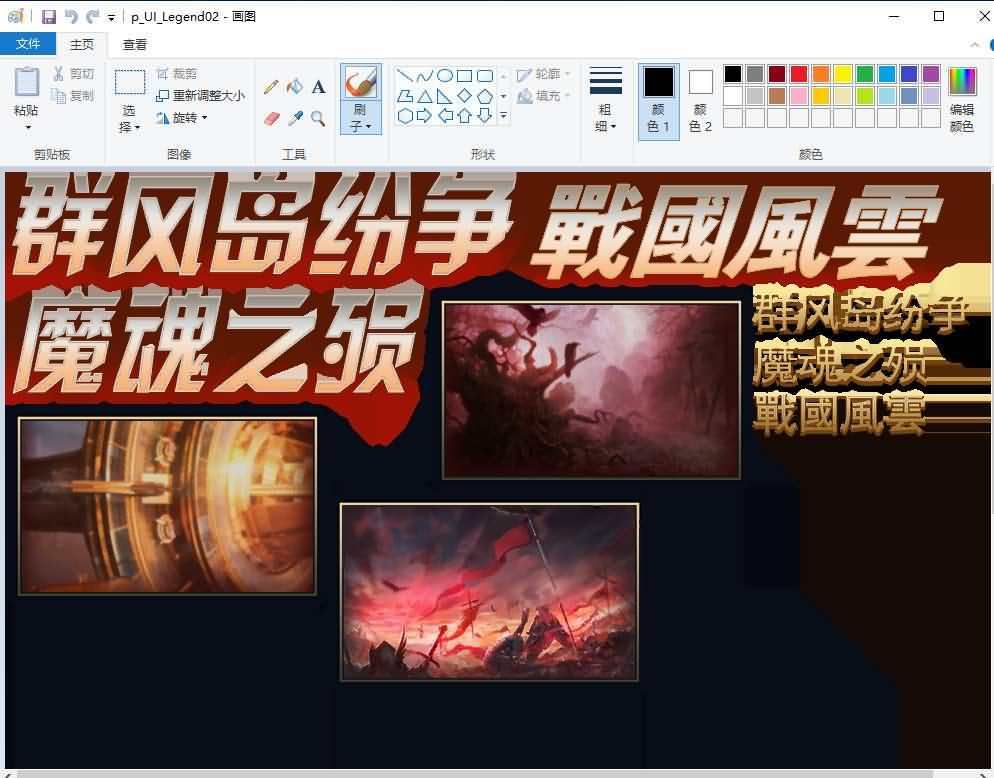Open the 文件 file menu
The height and width of the screenshot is (778, 994).
pos(28,44)
